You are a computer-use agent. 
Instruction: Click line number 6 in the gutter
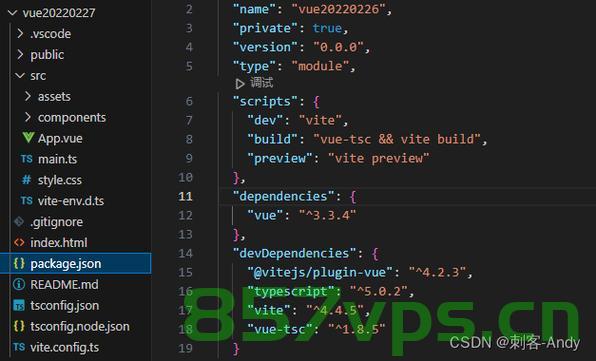point(189,101)
